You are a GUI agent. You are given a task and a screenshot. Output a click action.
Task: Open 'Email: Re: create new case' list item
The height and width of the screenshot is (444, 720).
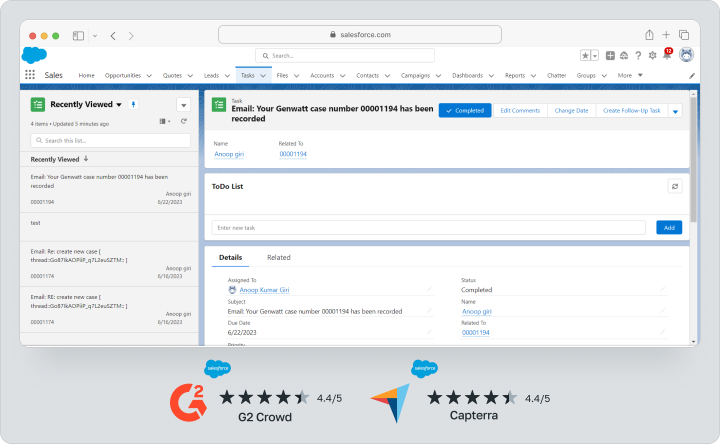point(109,264)
